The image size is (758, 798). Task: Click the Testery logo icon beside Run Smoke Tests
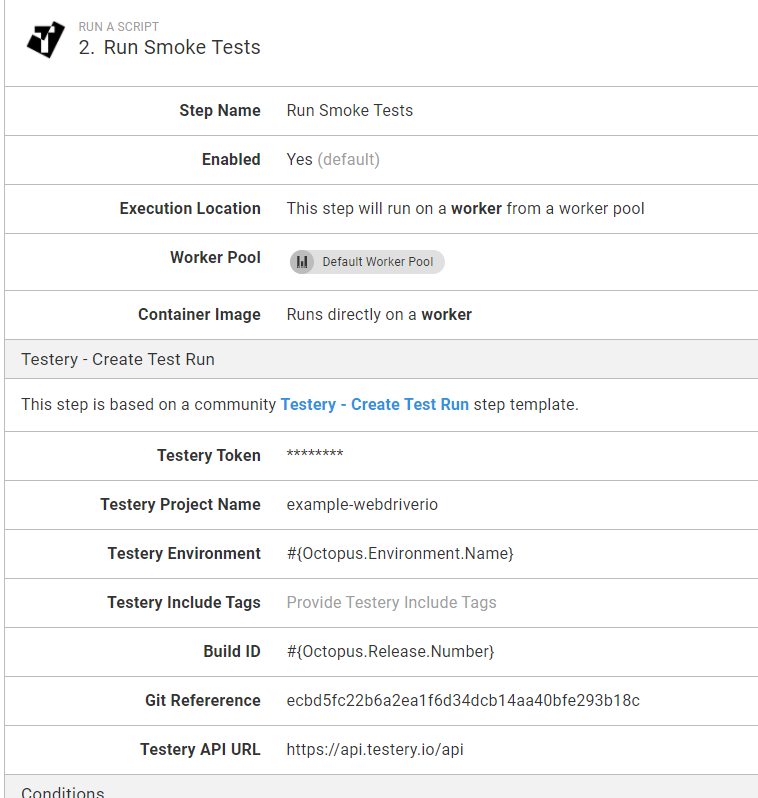point(46,39)
